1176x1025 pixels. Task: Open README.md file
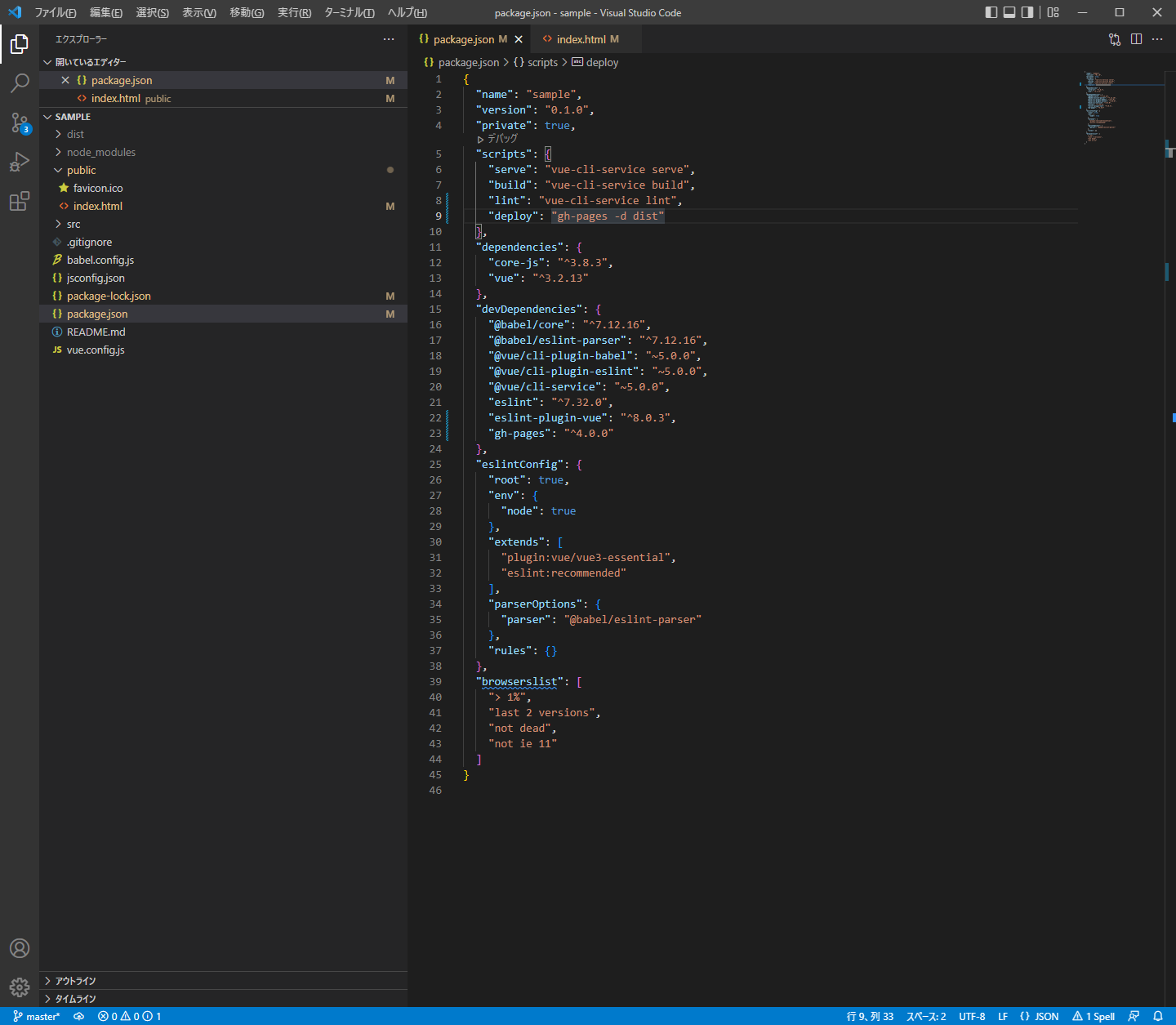pyautogui.click(x=223, y=332)
